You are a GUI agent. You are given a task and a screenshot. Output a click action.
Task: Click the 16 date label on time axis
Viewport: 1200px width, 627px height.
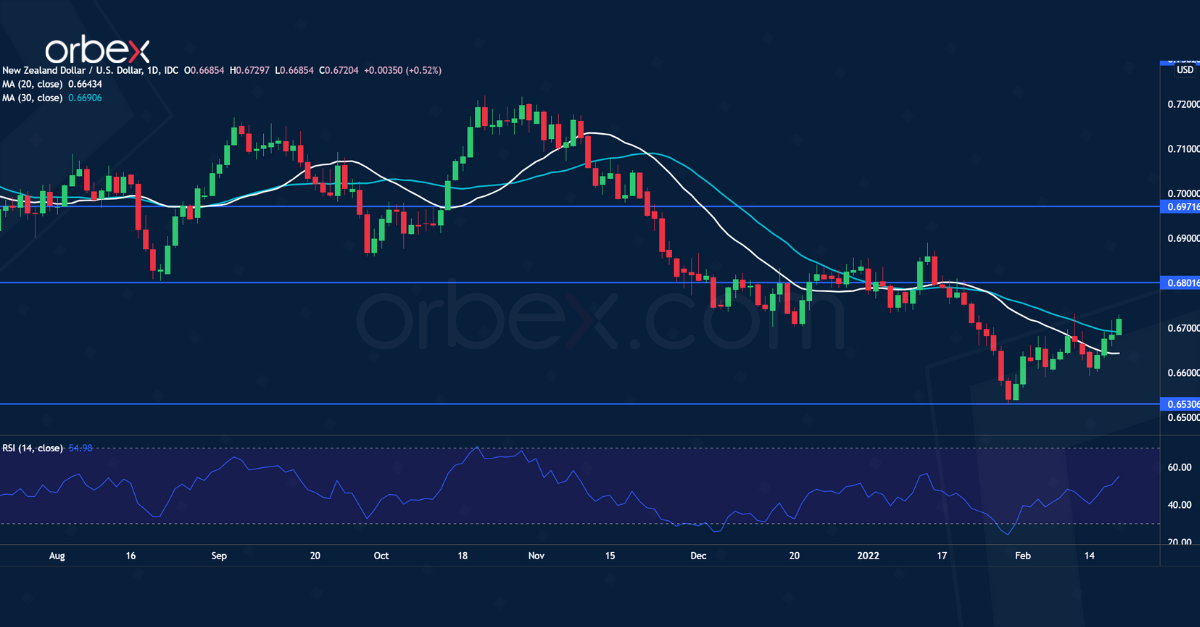[132, 554]
